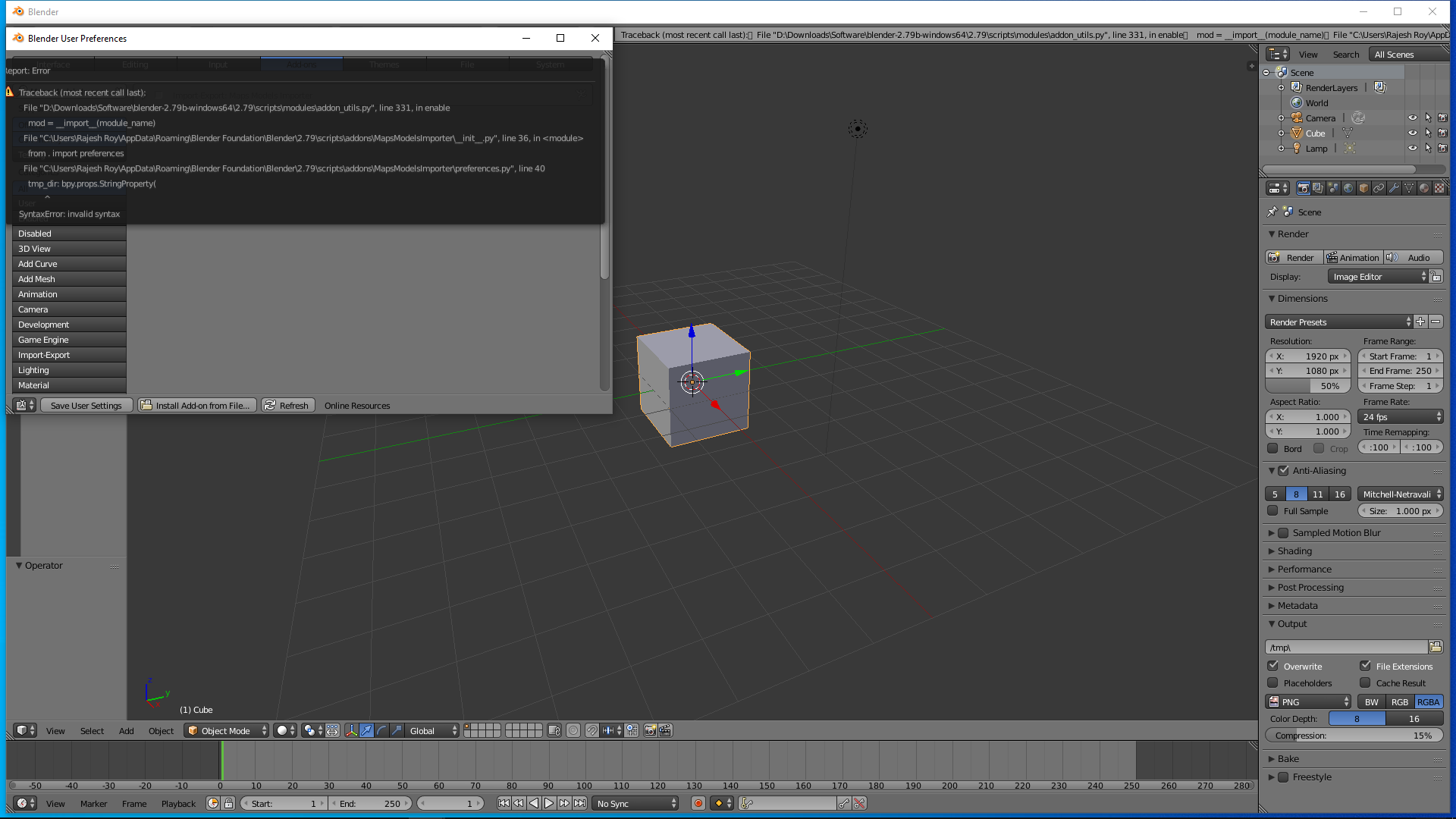Hide the Lamp in the outliner
The height and width of the screenshot is (819, 1456).
pyautogui.click(x=1413, y=148)
